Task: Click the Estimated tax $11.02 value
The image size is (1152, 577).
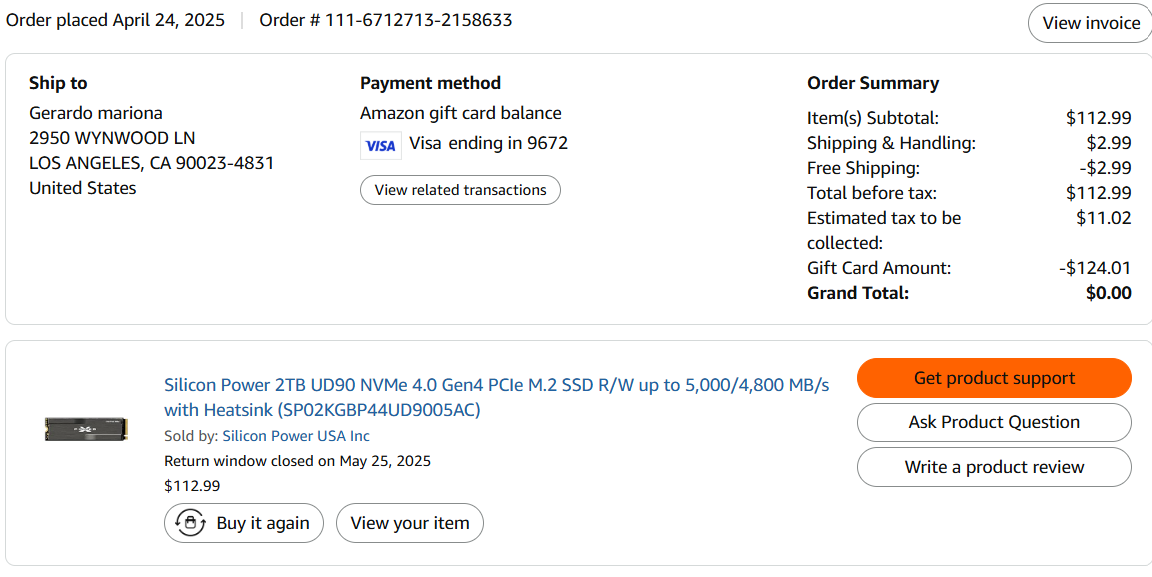Action: (x=1103, y=218)
